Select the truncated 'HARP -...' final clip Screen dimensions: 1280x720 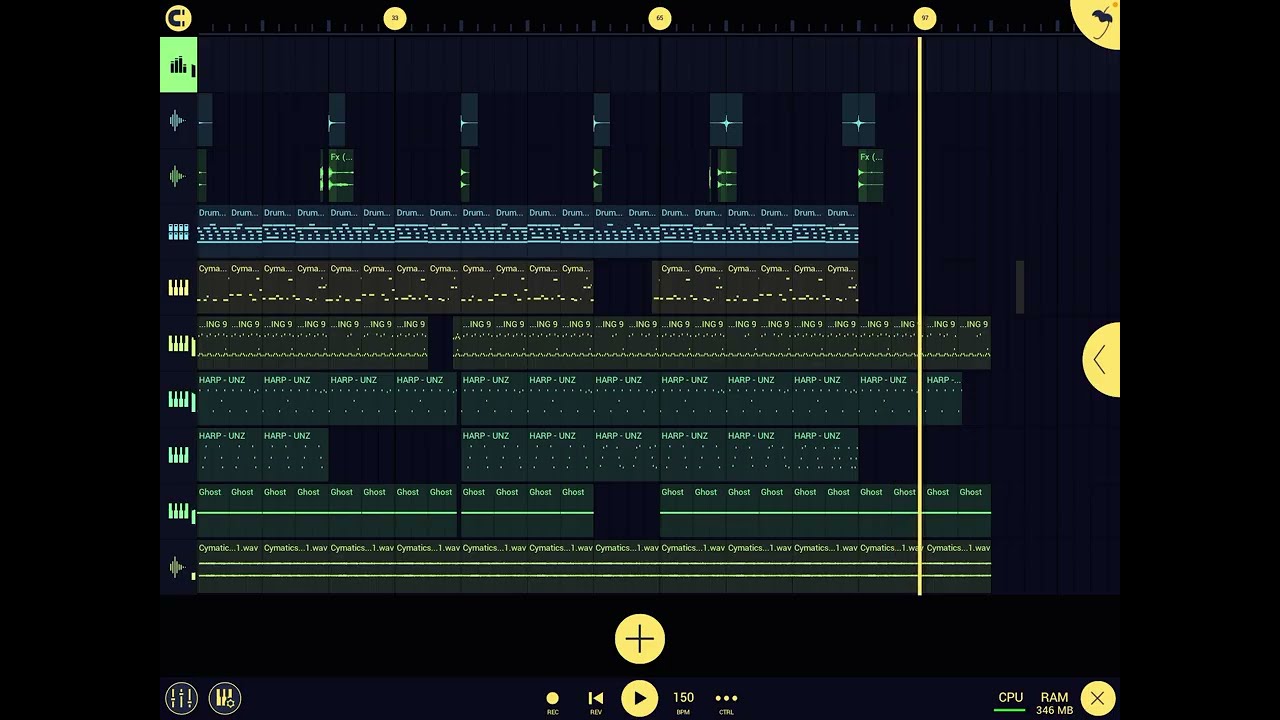tap(943, 400)
